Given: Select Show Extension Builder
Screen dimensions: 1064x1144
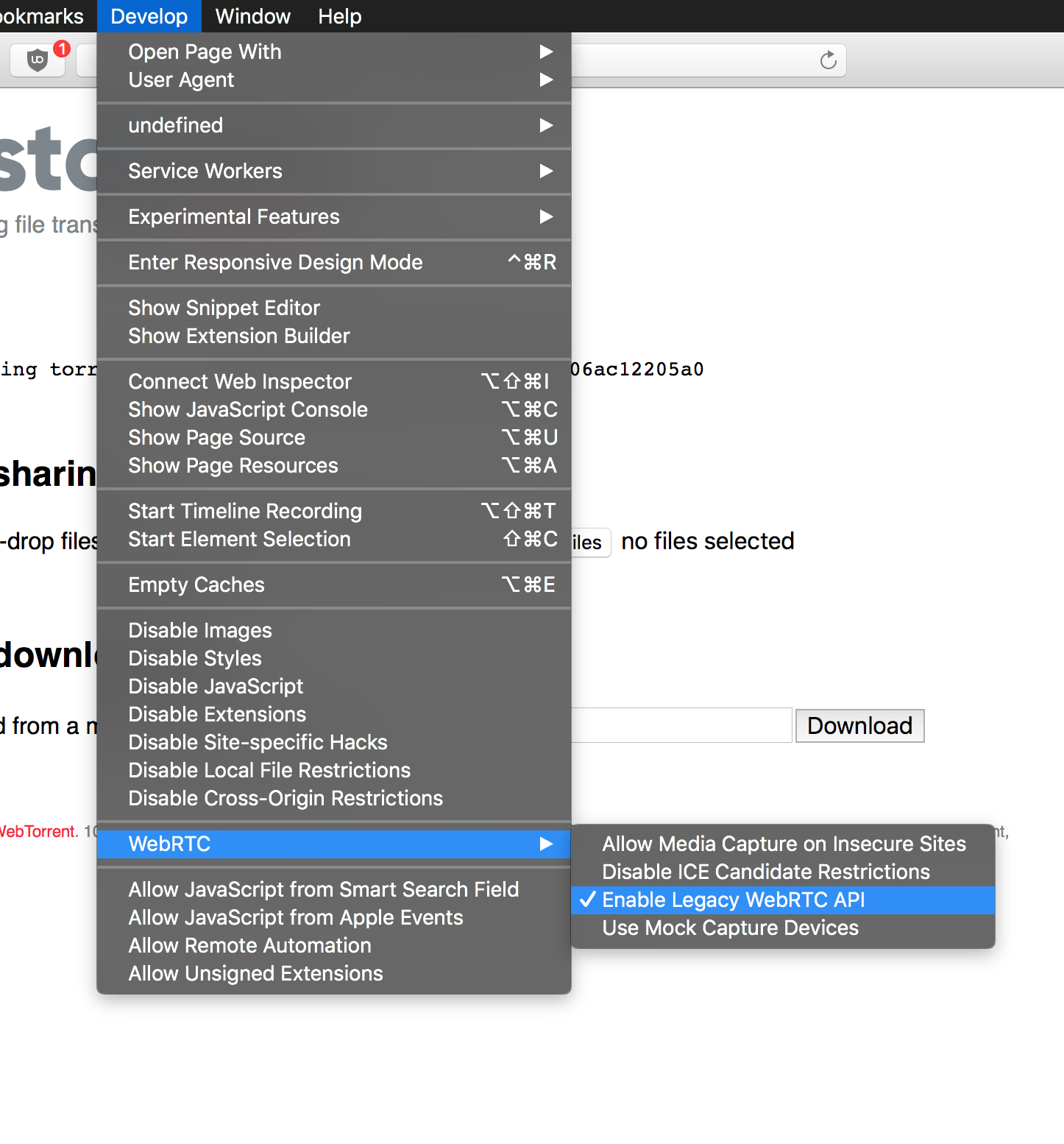Looking at the screenshot, I should [334, 336].
